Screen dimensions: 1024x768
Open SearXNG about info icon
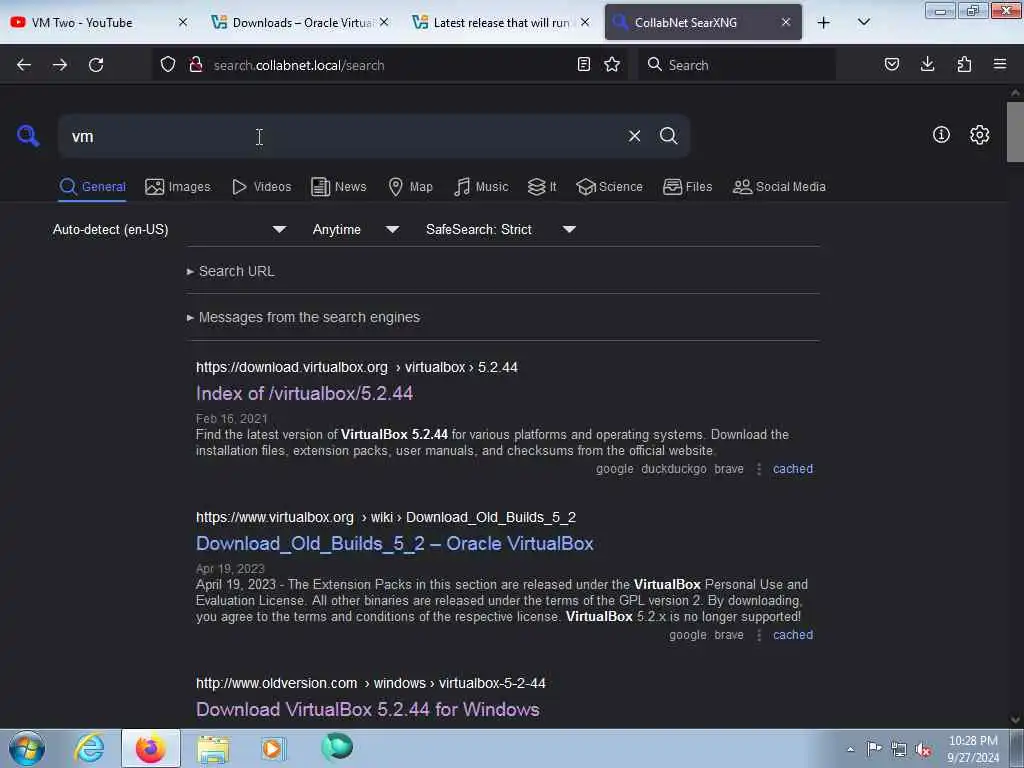941,135
